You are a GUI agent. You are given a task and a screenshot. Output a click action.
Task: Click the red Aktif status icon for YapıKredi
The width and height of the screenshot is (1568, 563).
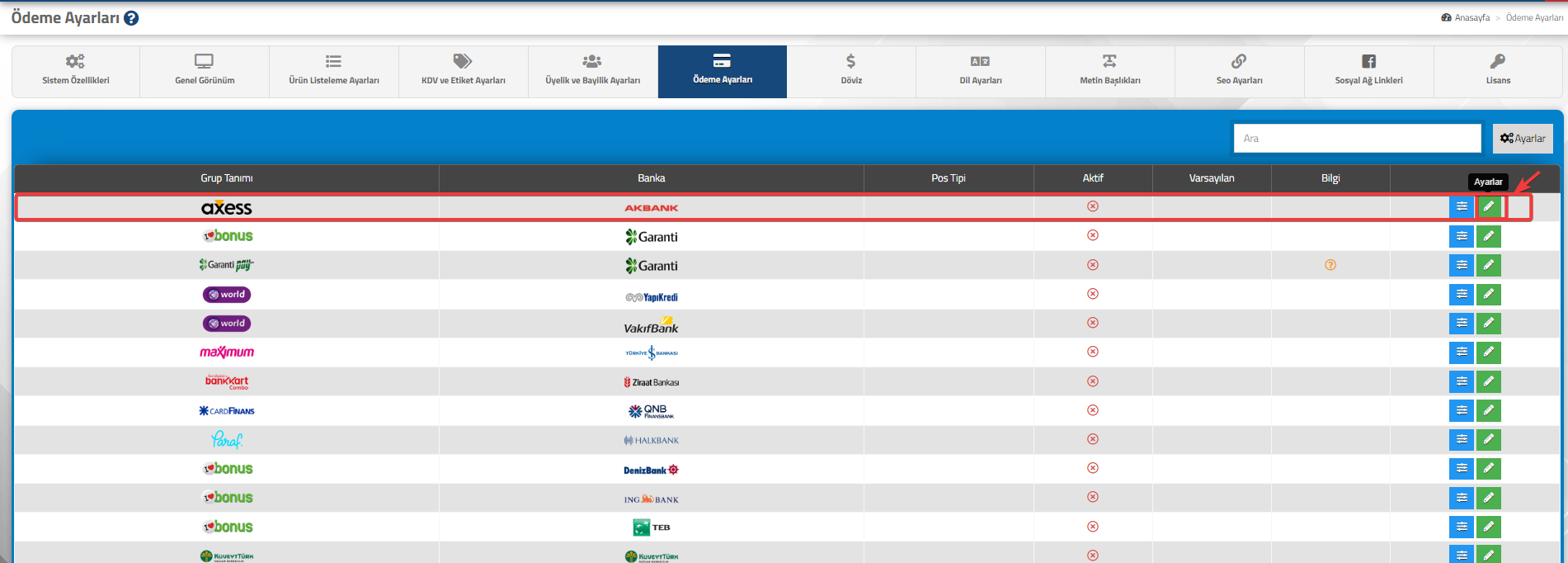[x=1093, y=294]
